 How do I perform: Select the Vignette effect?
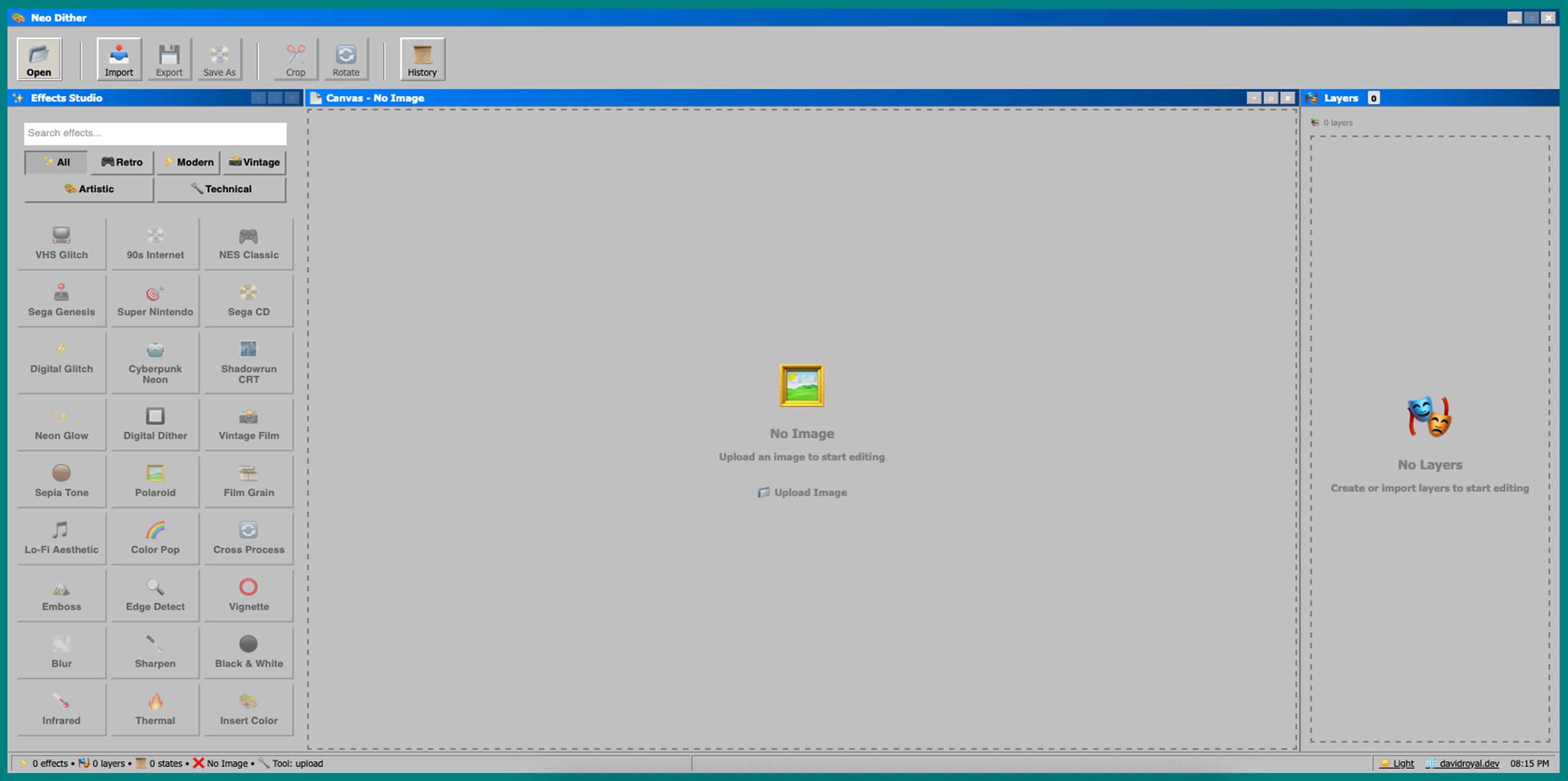point(249,595)
